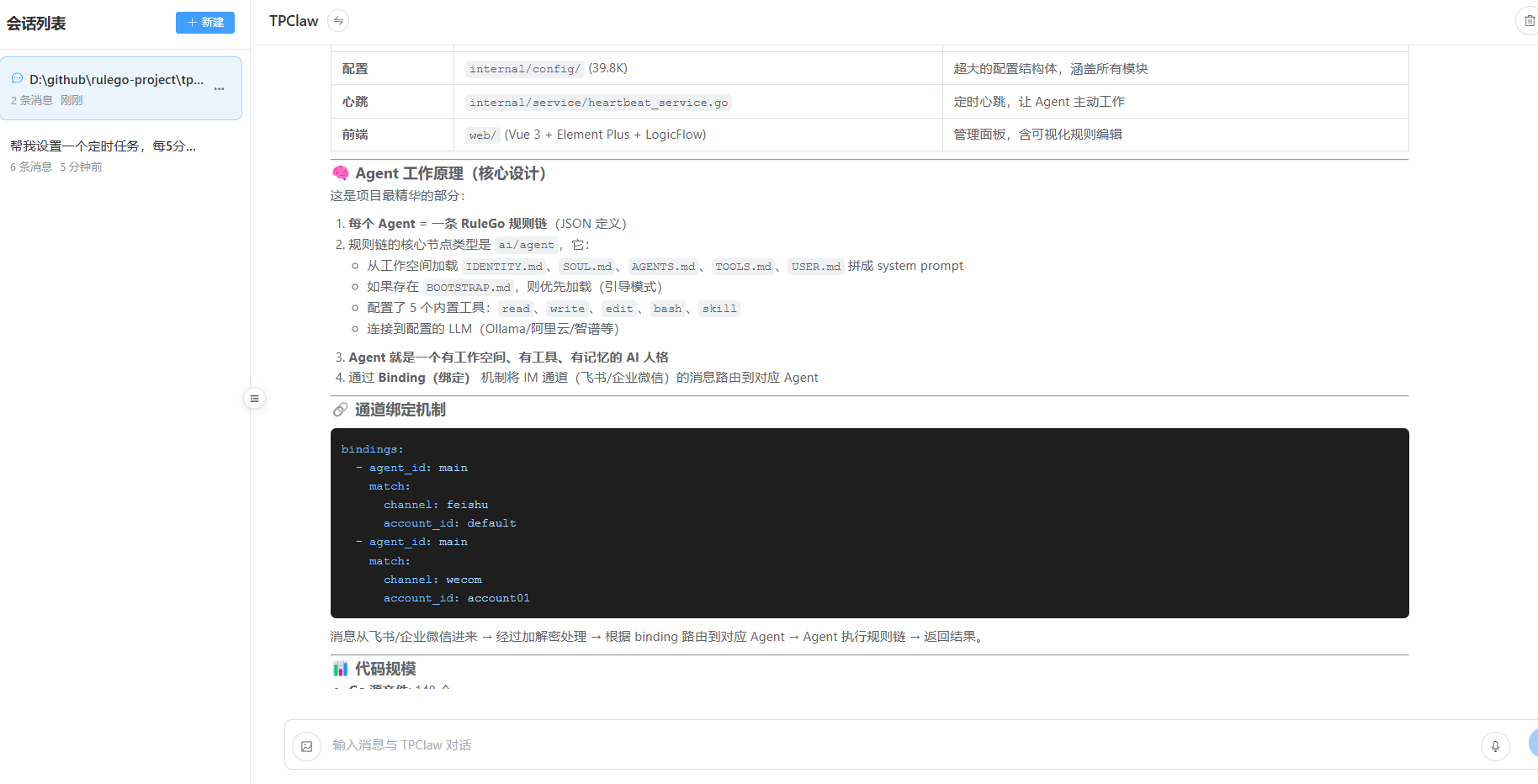Click the 代码规模 heading
This screenshot has width=1538, height=784.
coord(385,669)
